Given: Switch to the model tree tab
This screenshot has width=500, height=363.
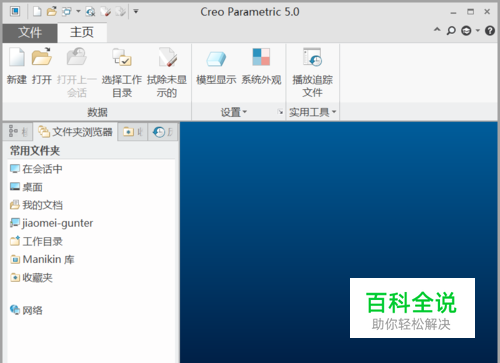Looking at the screenshot, I should click(x=18, y=132).
